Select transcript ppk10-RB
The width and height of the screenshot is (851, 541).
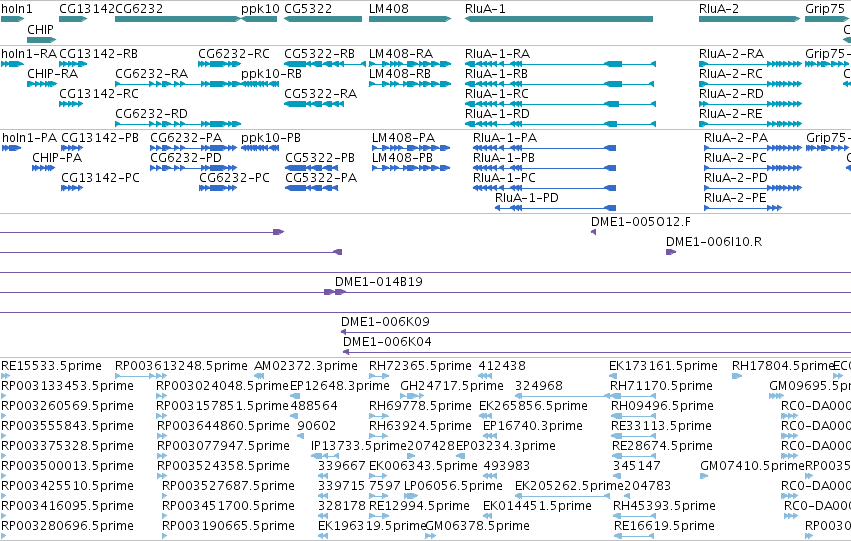(x=271, y=74)
